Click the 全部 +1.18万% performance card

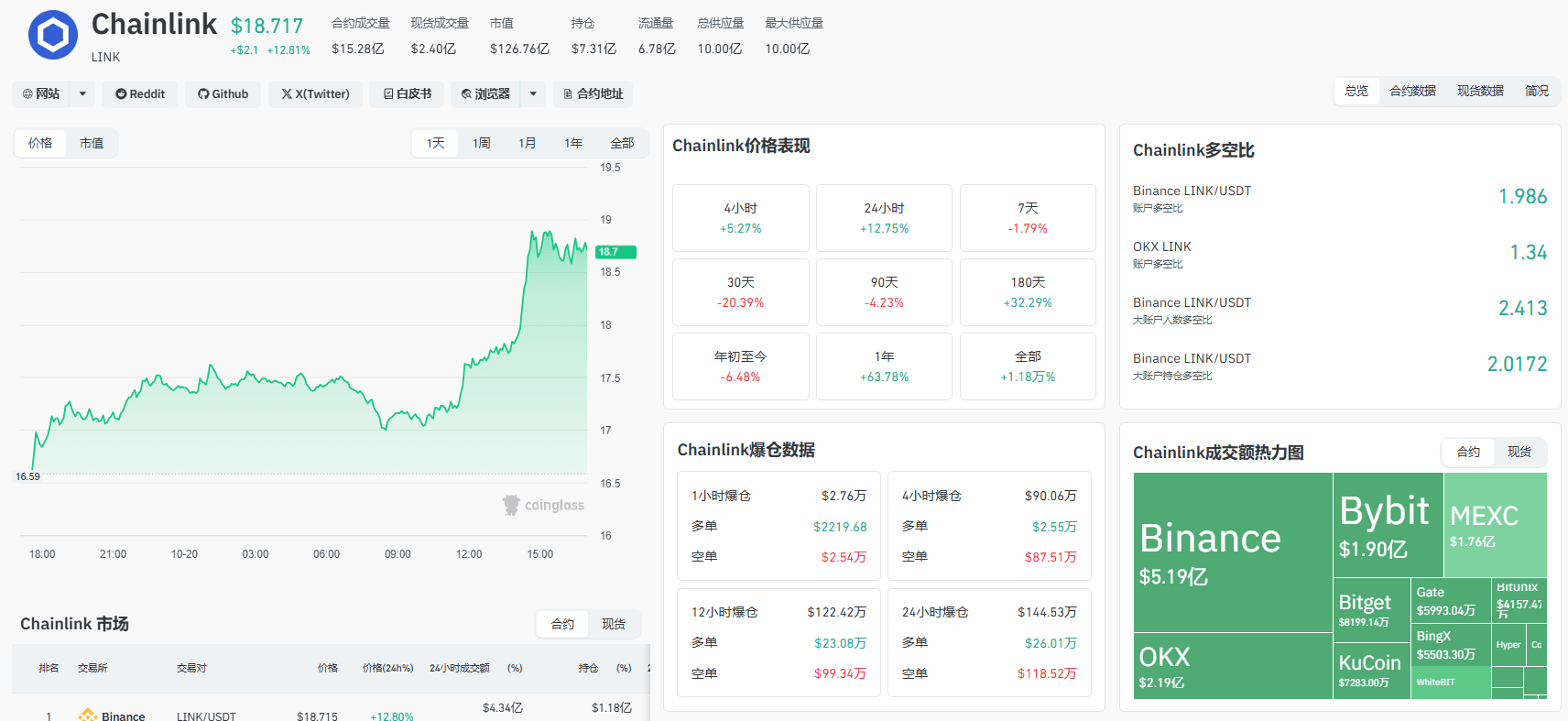coord(1028,366)
